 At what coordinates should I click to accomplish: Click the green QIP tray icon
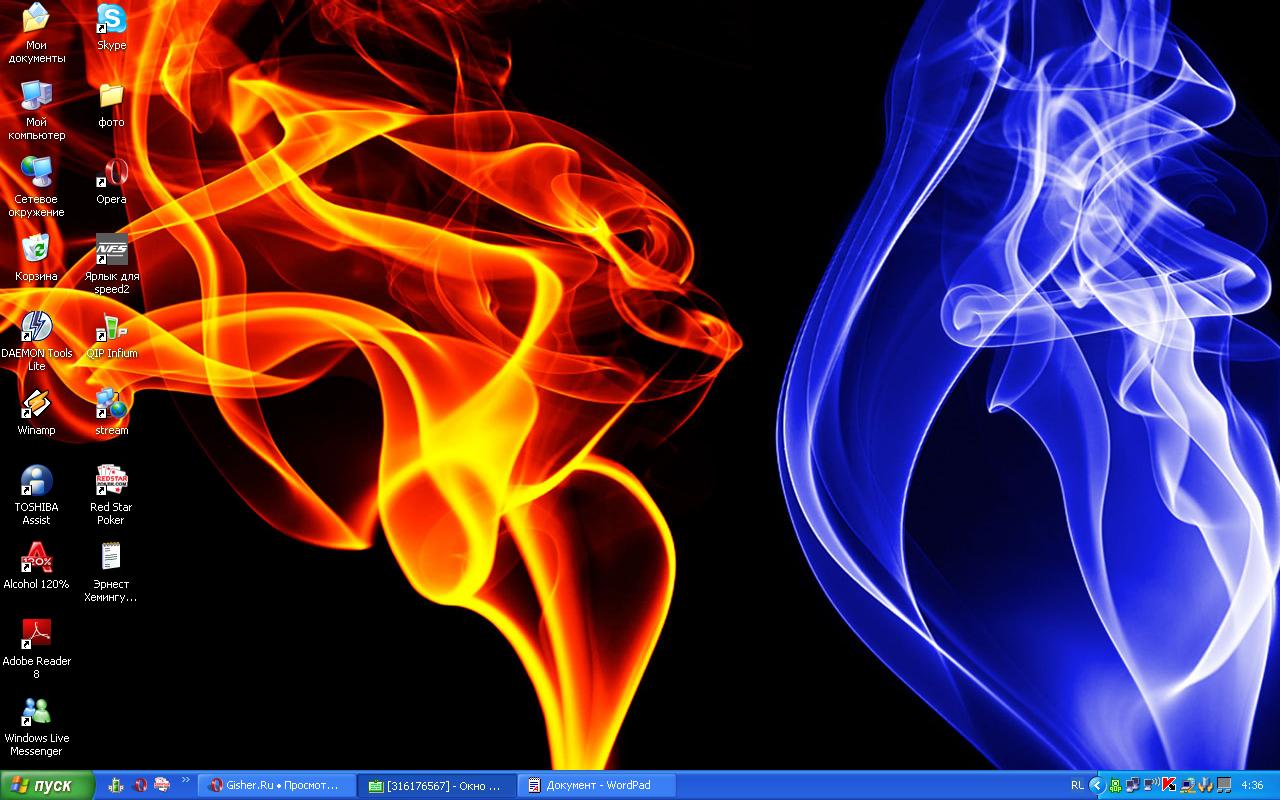(1115, 785)
